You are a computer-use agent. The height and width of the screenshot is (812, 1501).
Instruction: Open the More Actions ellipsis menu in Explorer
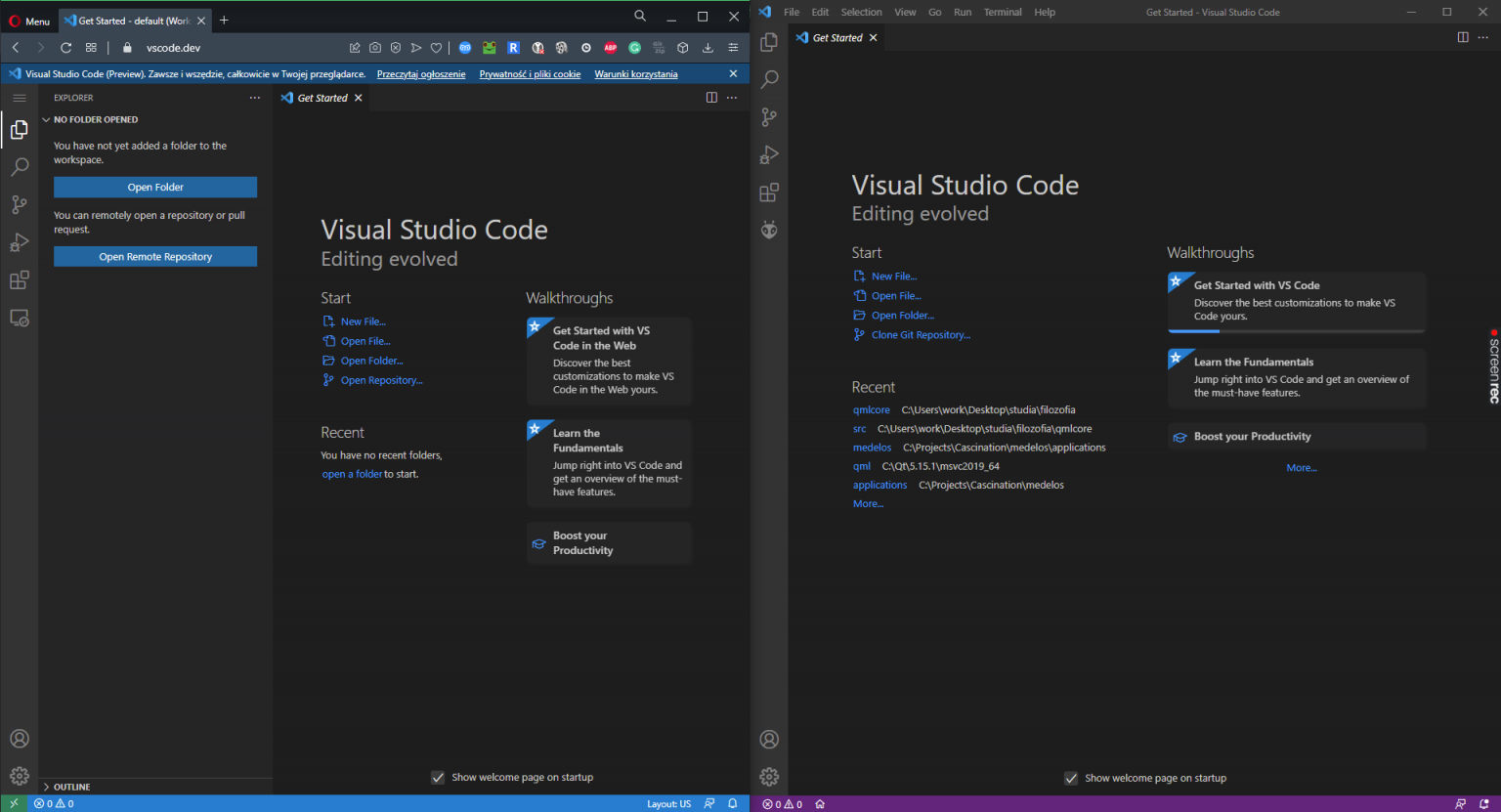(x=254, y=97)
